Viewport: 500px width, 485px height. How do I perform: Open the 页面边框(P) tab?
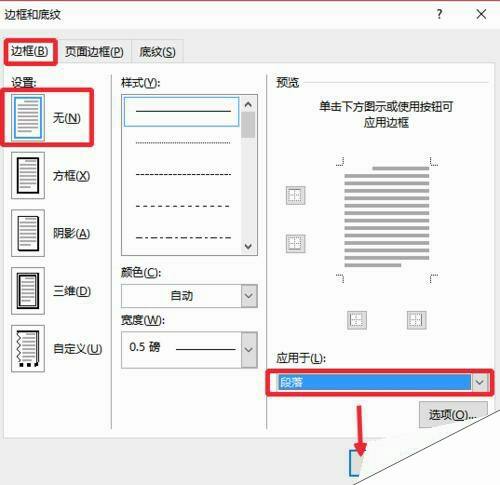[94, 52]
